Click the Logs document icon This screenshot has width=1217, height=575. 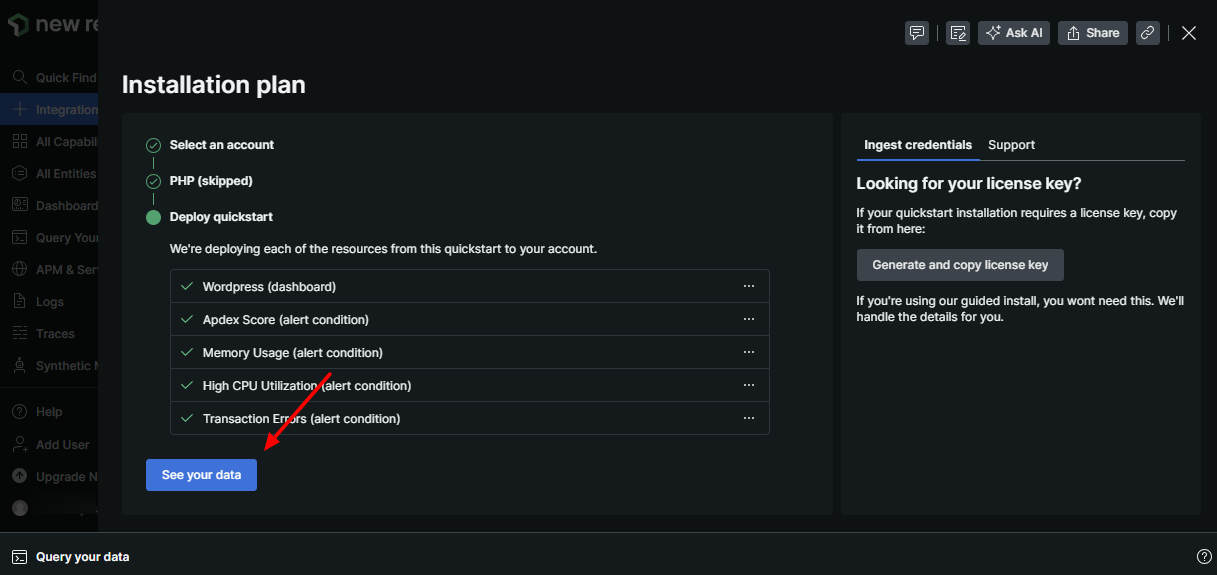(x=19, y=302)
